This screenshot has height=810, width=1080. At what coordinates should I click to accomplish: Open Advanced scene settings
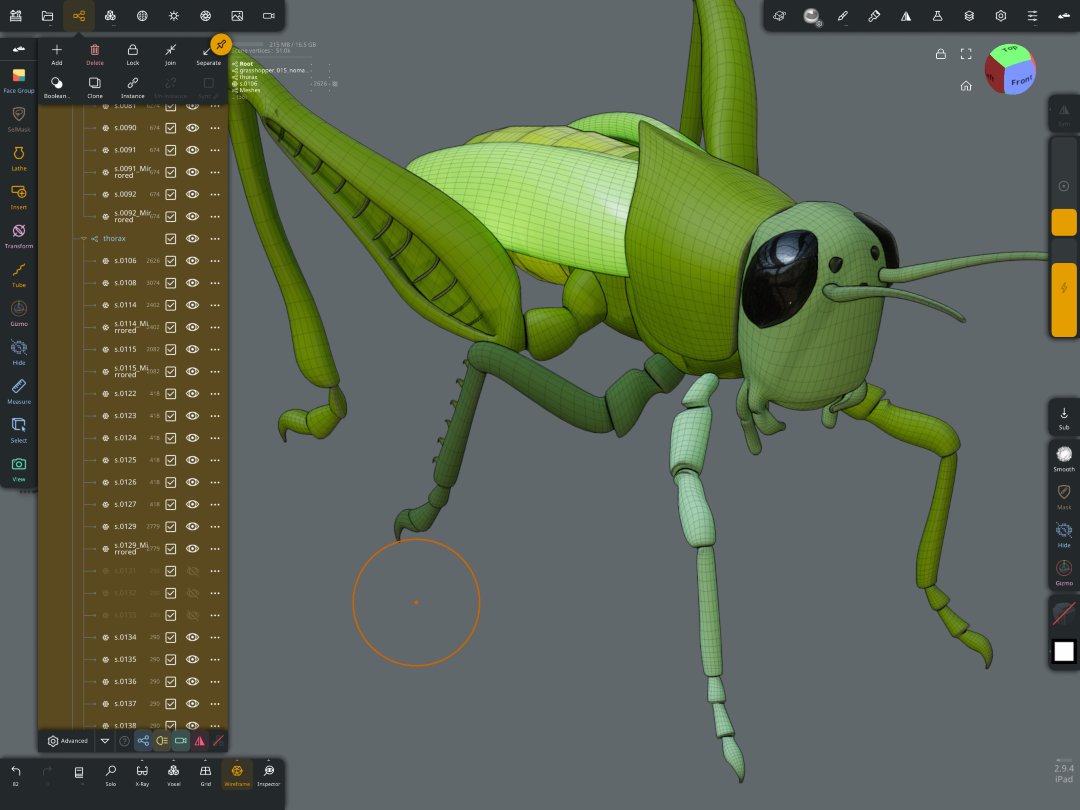pyautogui.click(x=68, y=741)
